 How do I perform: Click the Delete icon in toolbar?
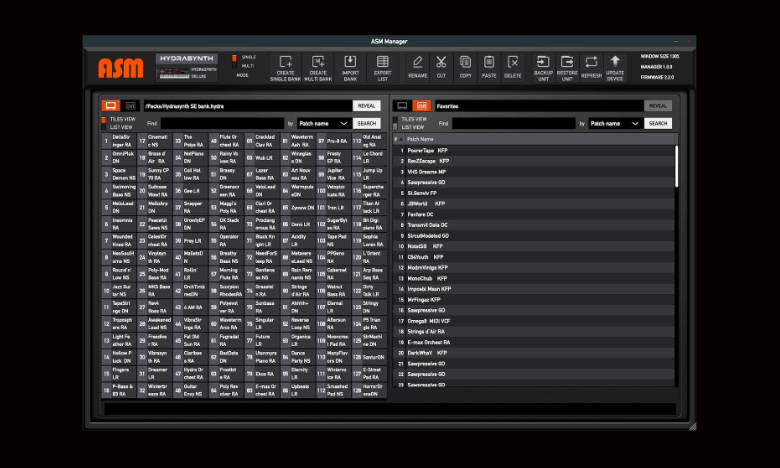coord(513,63)
